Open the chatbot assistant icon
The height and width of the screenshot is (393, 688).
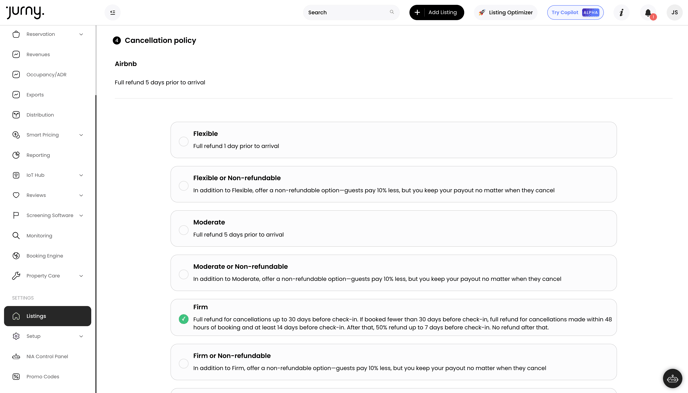point(672,378)
